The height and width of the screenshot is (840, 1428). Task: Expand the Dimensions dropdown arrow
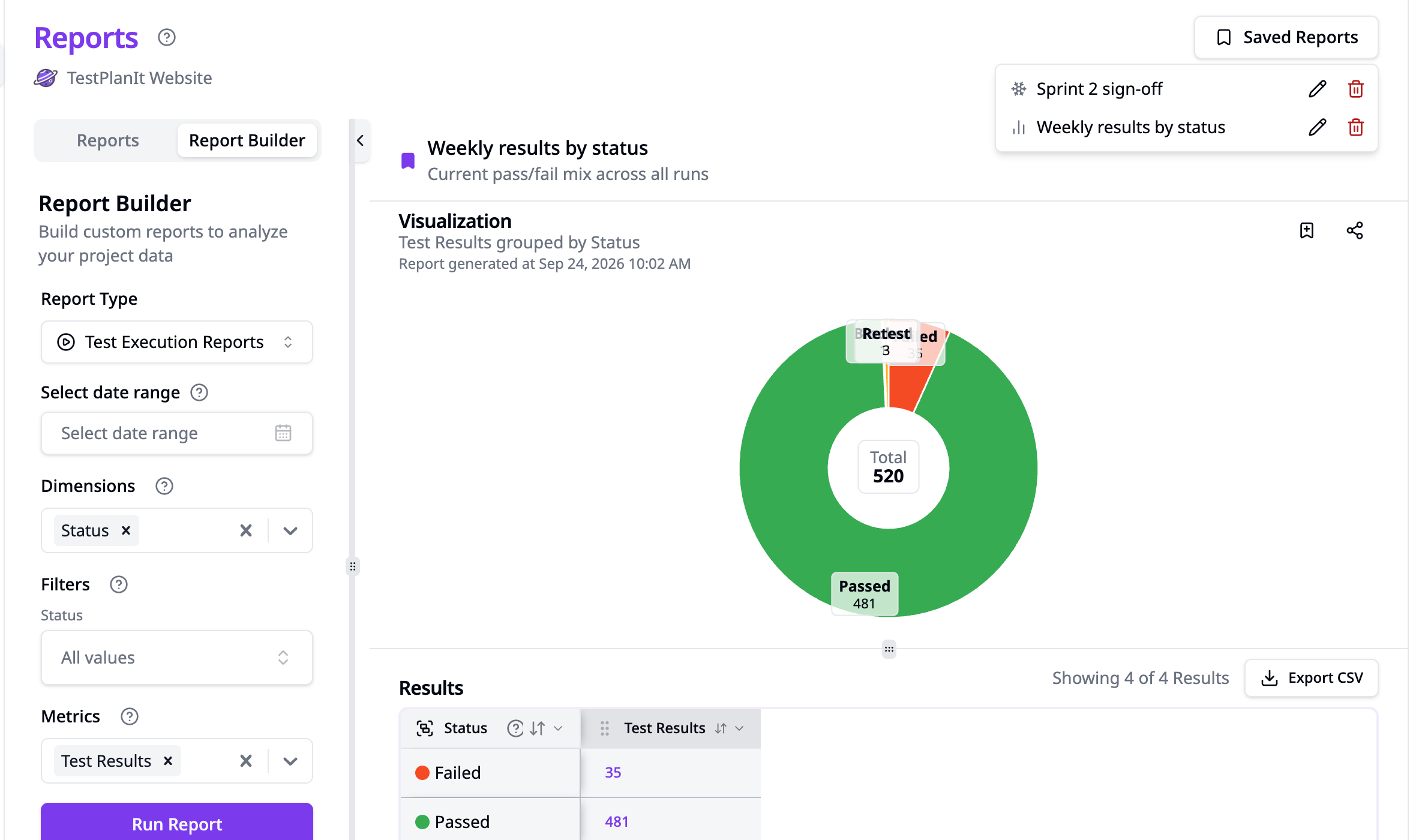[x=290, y=530]
